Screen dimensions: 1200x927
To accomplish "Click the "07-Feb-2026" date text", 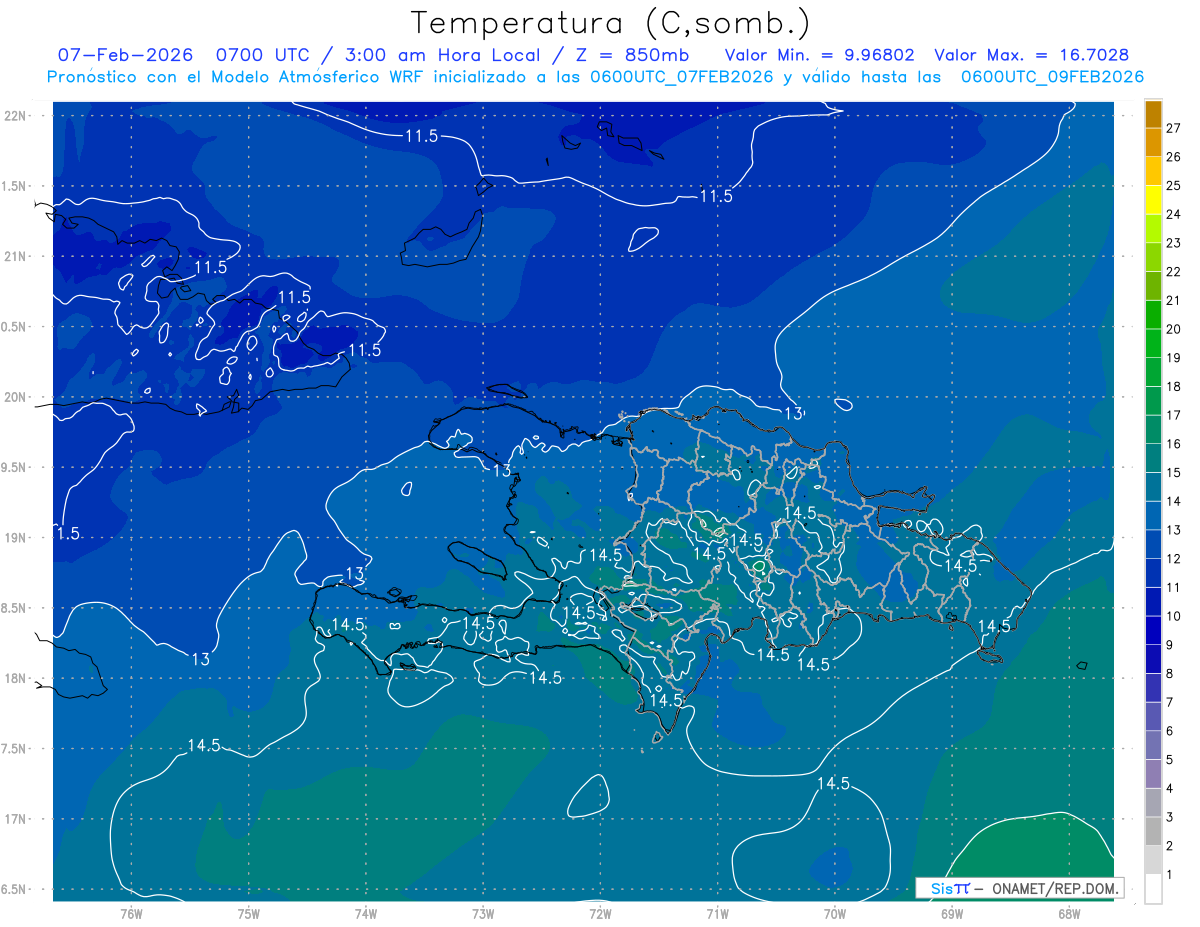I will [127, 55].
